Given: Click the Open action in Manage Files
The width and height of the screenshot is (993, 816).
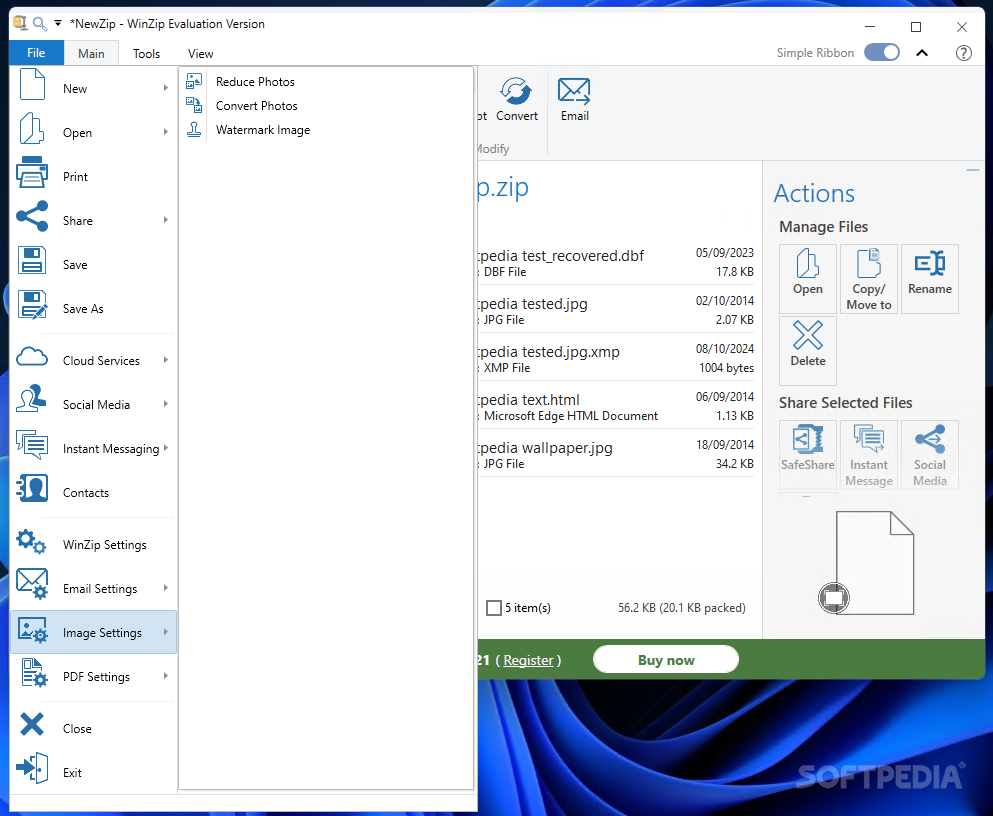Looking at the screenshot, I should (x=807, y=279).
